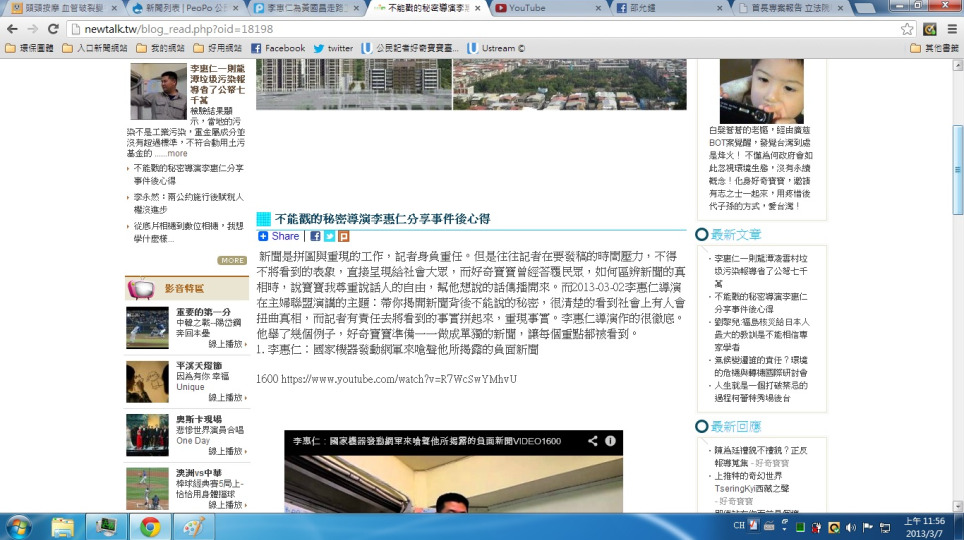Switch to the YouTube tab

pyautogui.click(x=547, y=8)
